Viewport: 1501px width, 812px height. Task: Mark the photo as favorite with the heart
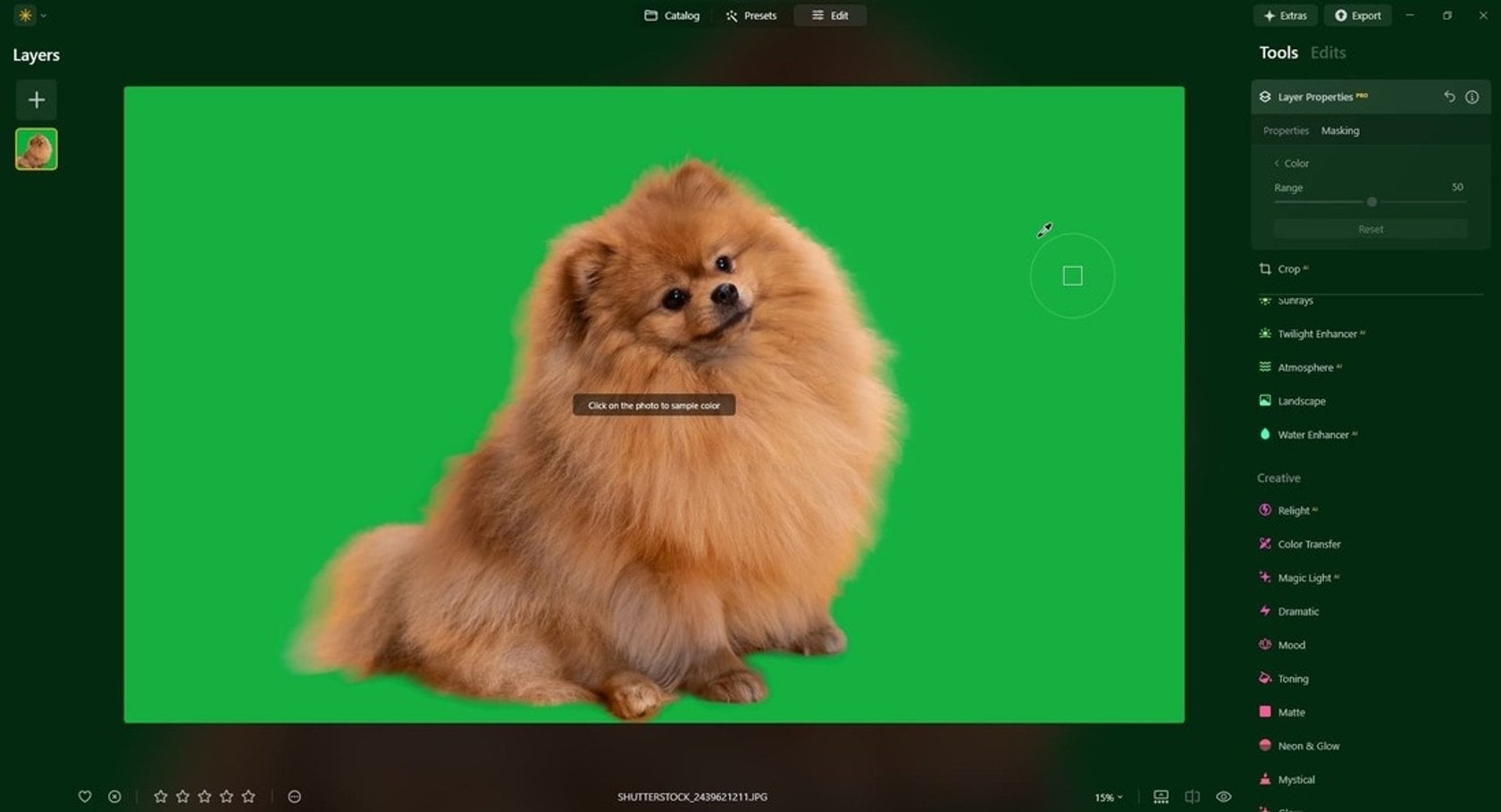[86, 796]
